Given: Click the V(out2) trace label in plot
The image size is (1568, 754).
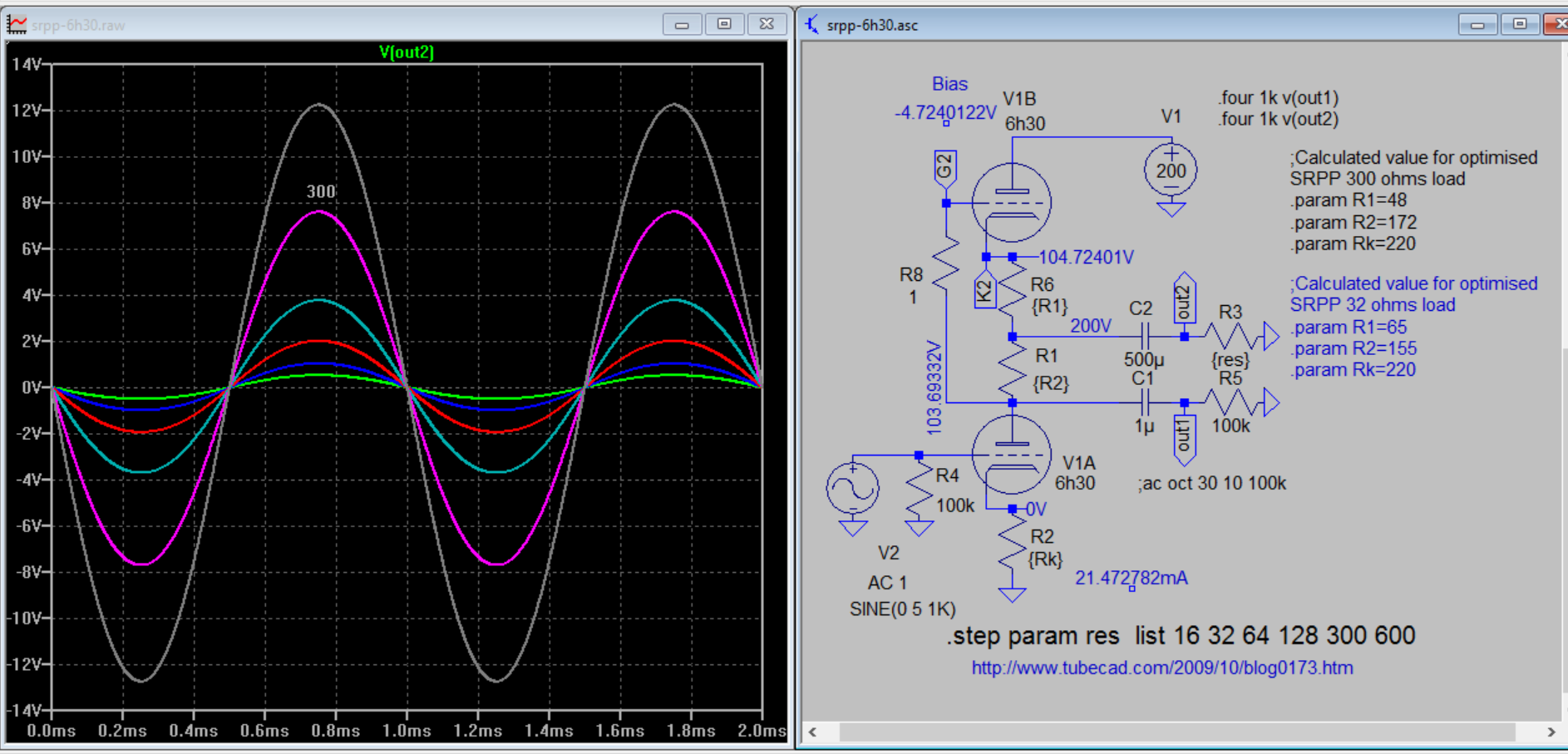Looking at the screenshot, I should 407,52.
